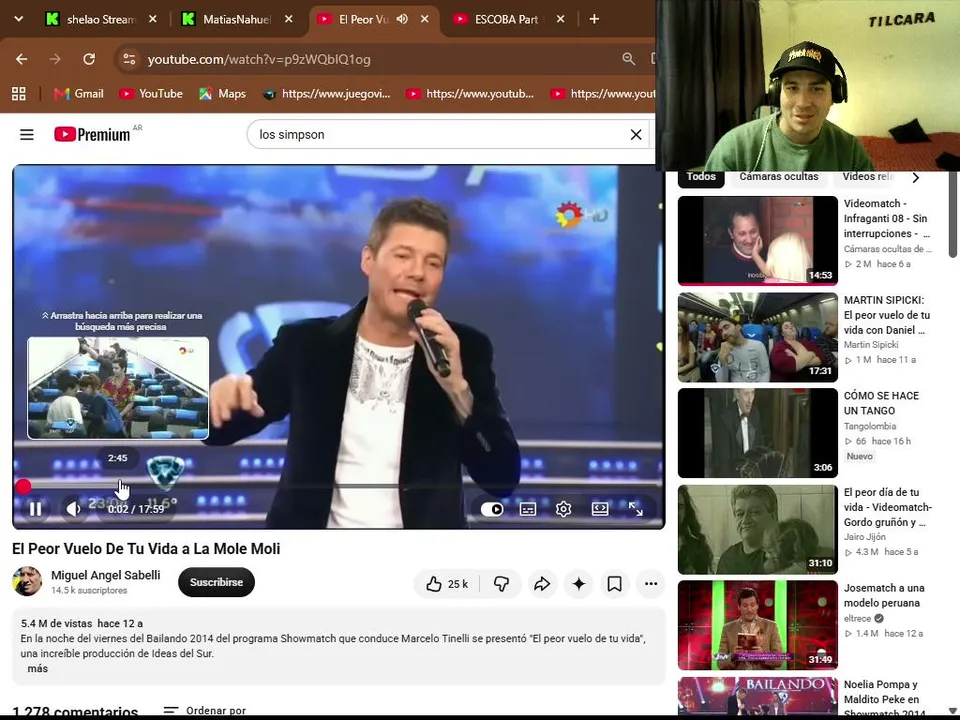Go forward in browser history
960x720 pixels.
55,59
